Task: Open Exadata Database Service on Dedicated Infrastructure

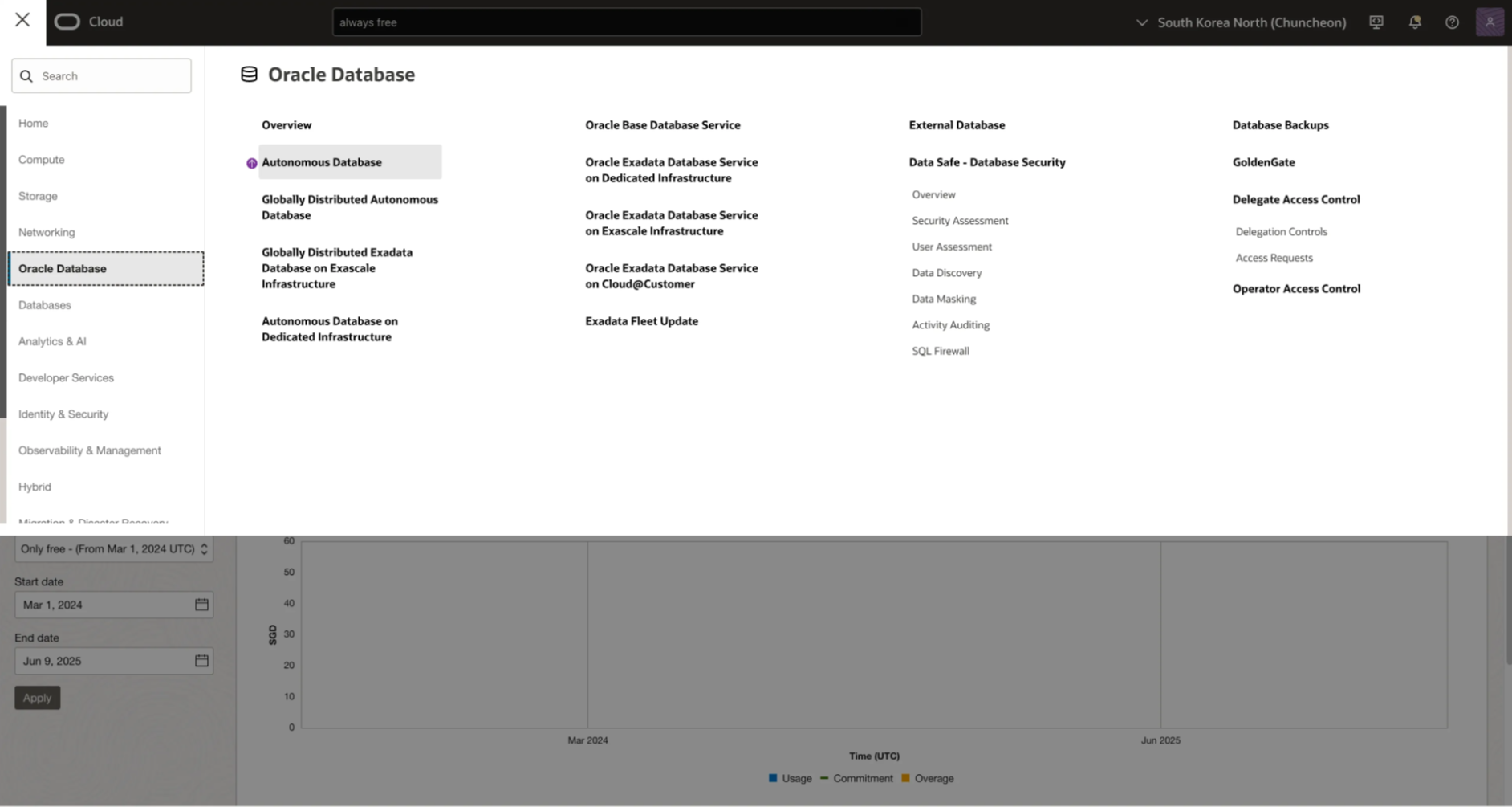Action: [672, 170]
